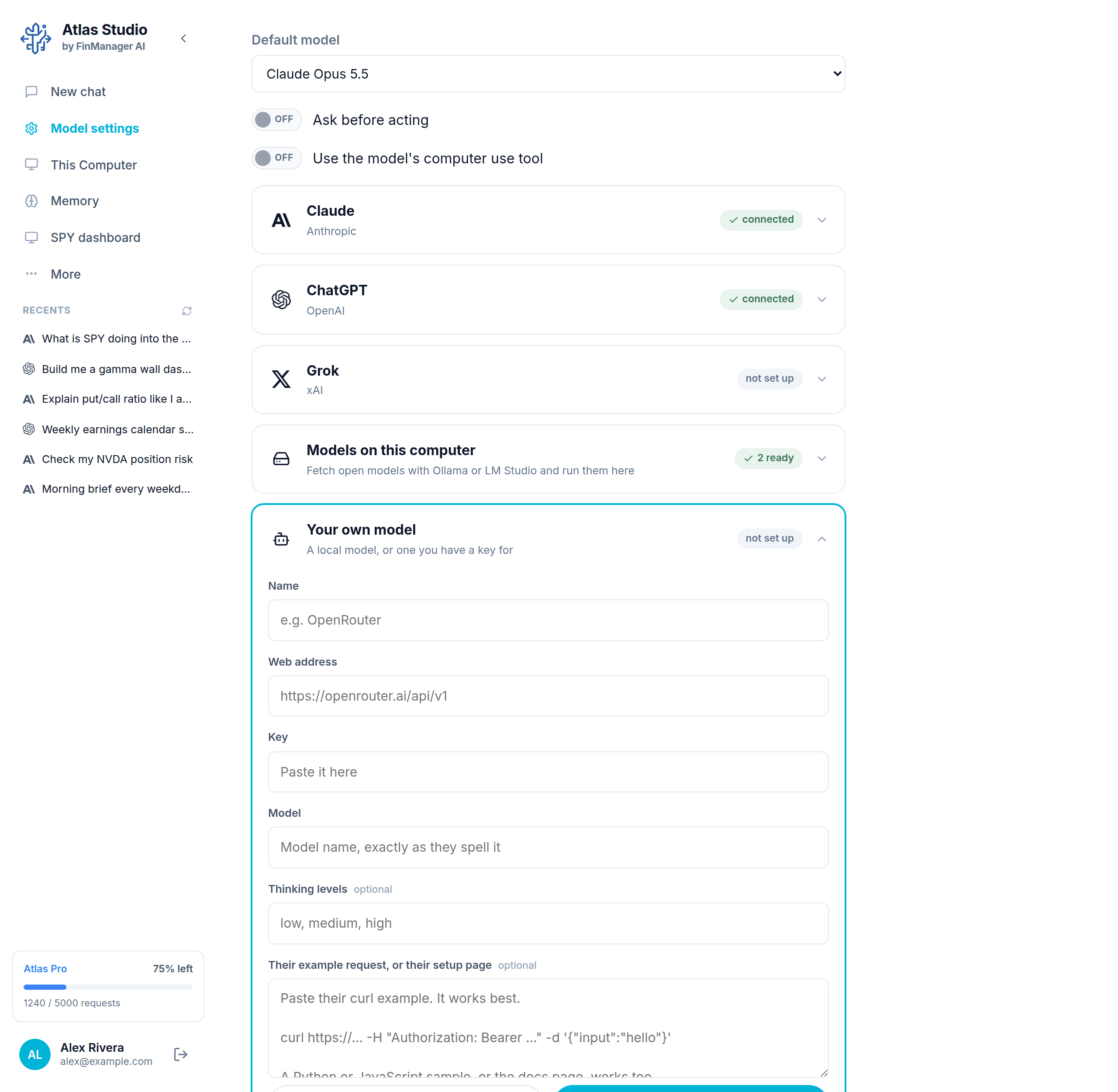Click the Atlas Pro usage progress bar
The width and height of the screenshot is (1118, 1092).
point(108,987)
